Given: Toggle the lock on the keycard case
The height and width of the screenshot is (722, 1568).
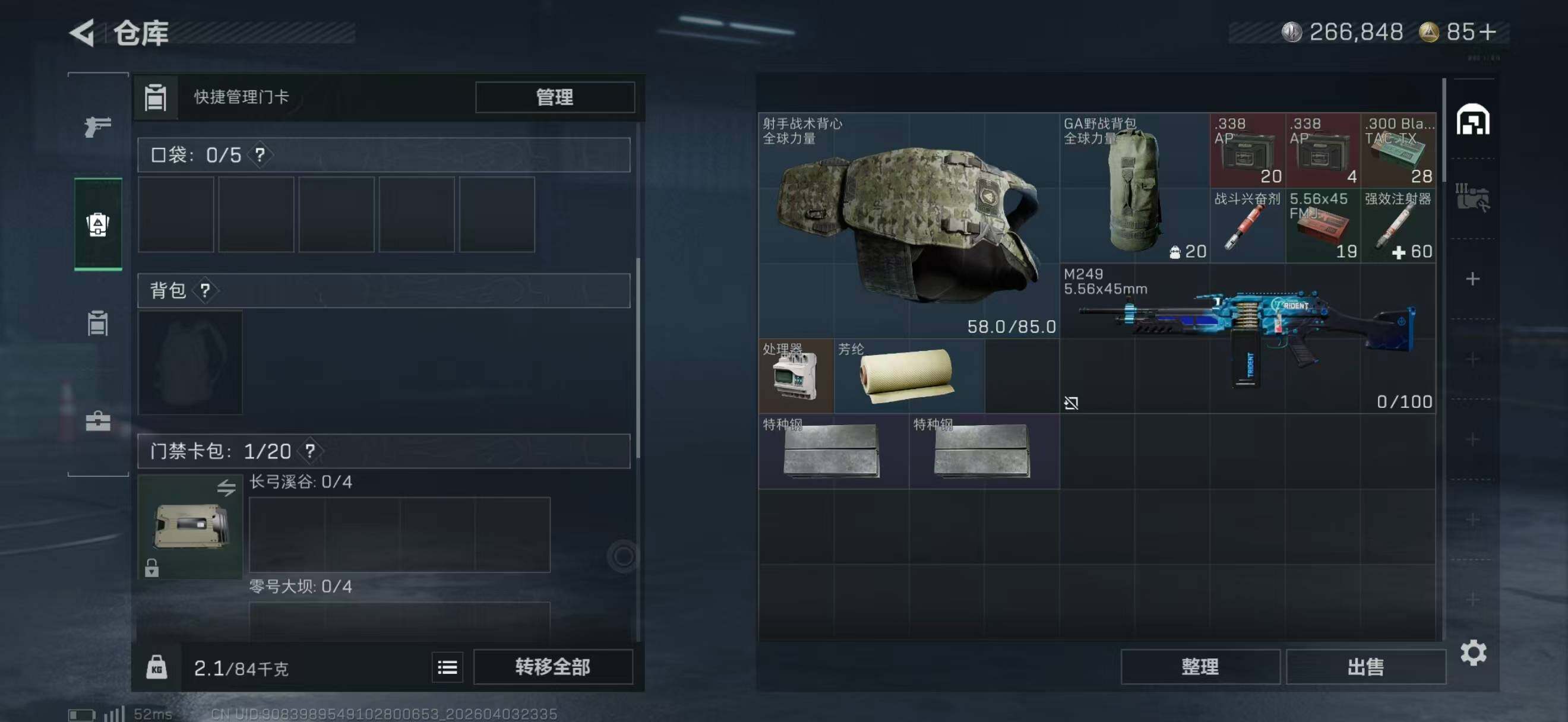Looking at the screenshot, I should point(151,568).
